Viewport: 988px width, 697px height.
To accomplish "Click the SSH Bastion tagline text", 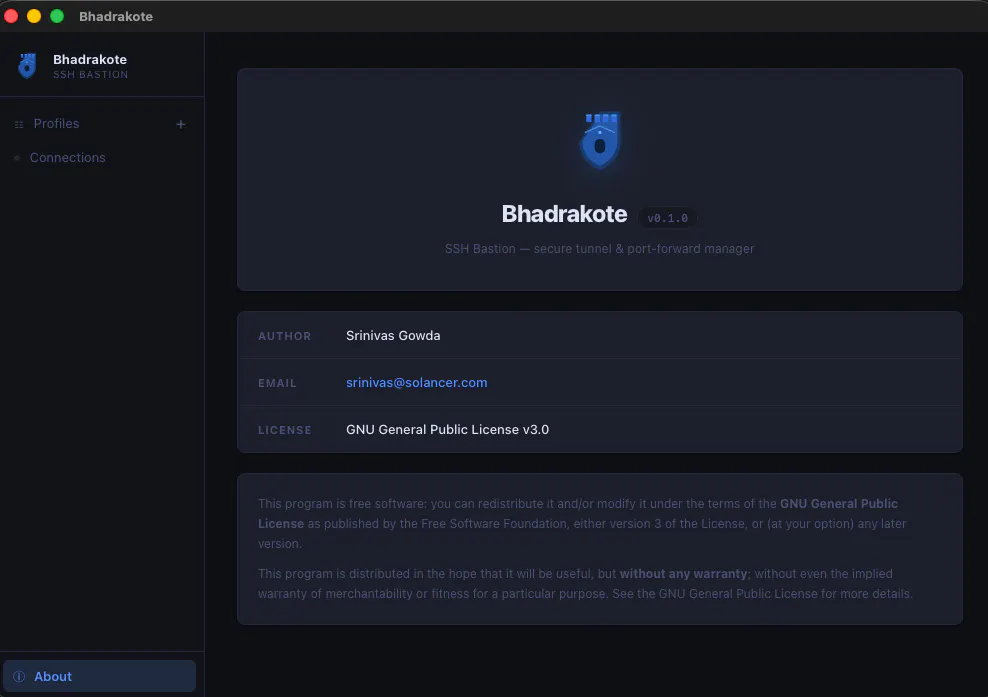I will pyautogui.click(x=599, y=249).
